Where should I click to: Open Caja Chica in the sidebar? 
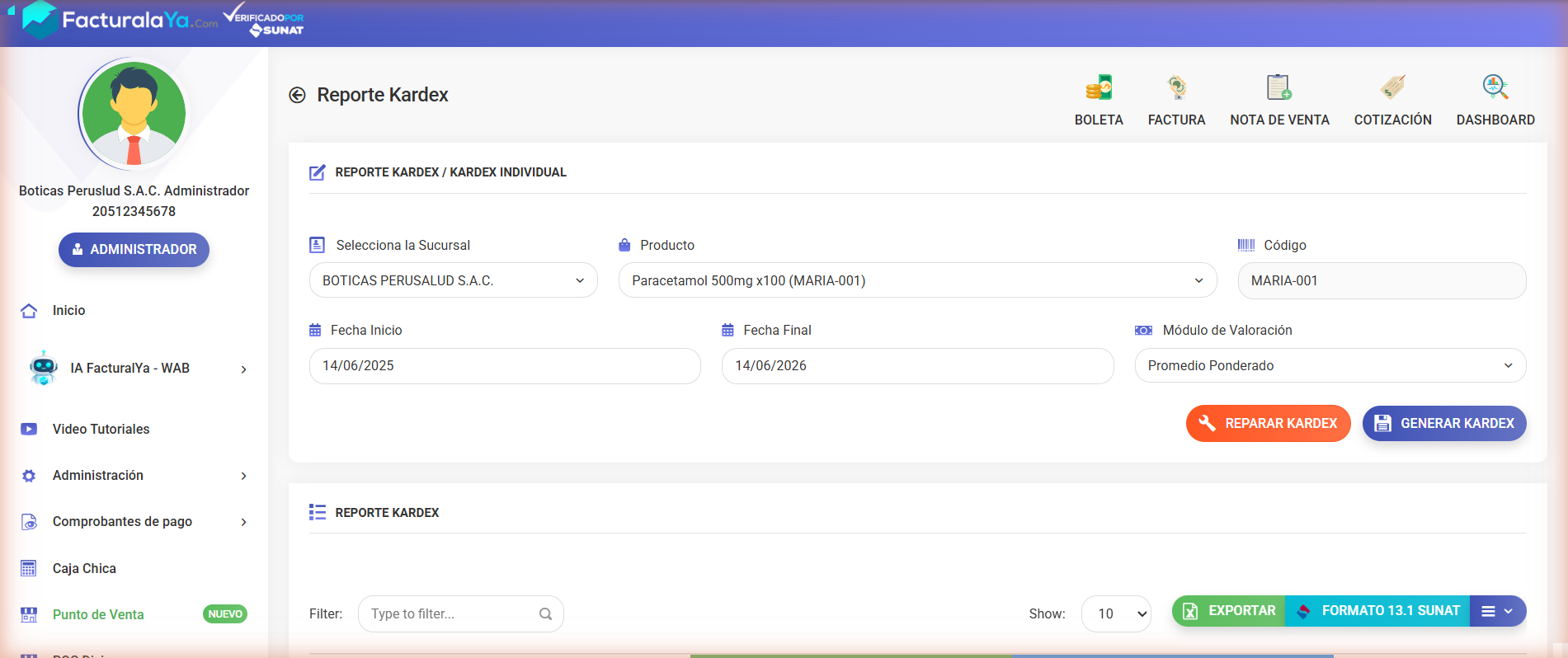pos(84,568)
